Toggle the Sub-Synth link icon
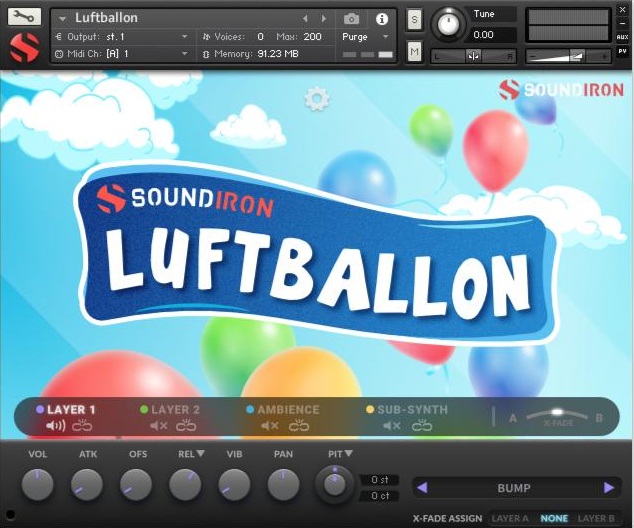This screenshot has width=634, height=528. coord(422,426)
